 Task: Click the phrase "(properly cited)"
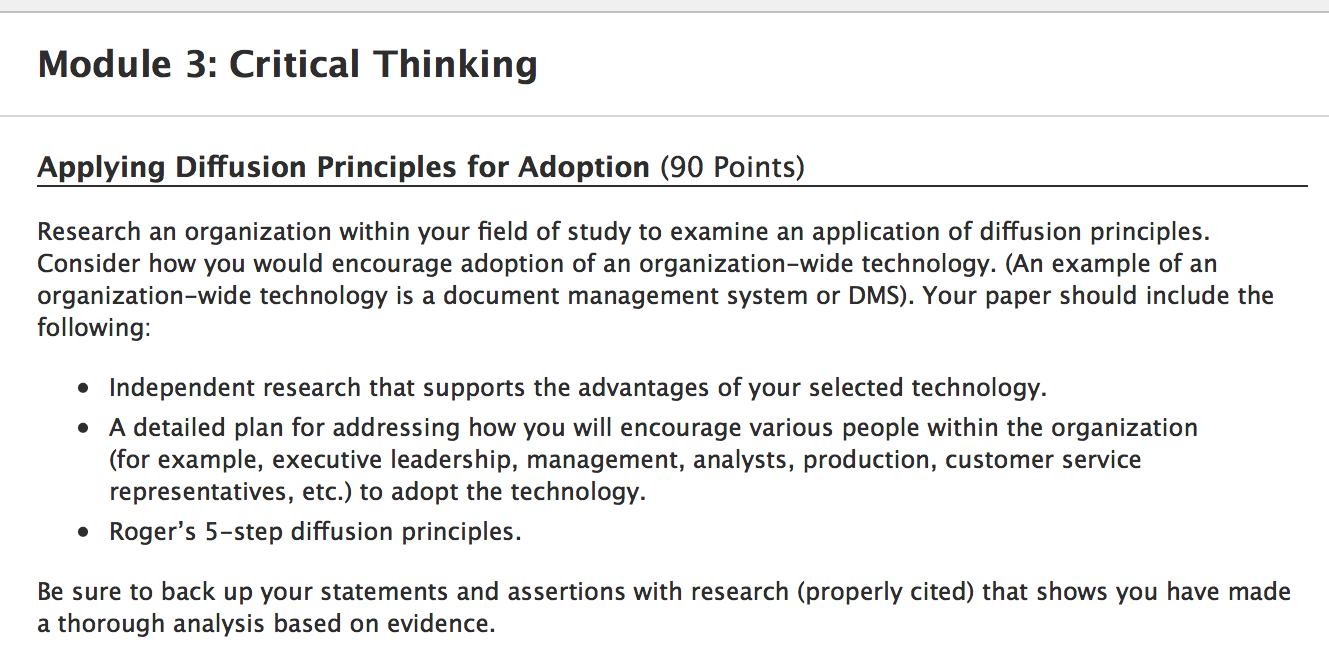click(x=885, y=592)
